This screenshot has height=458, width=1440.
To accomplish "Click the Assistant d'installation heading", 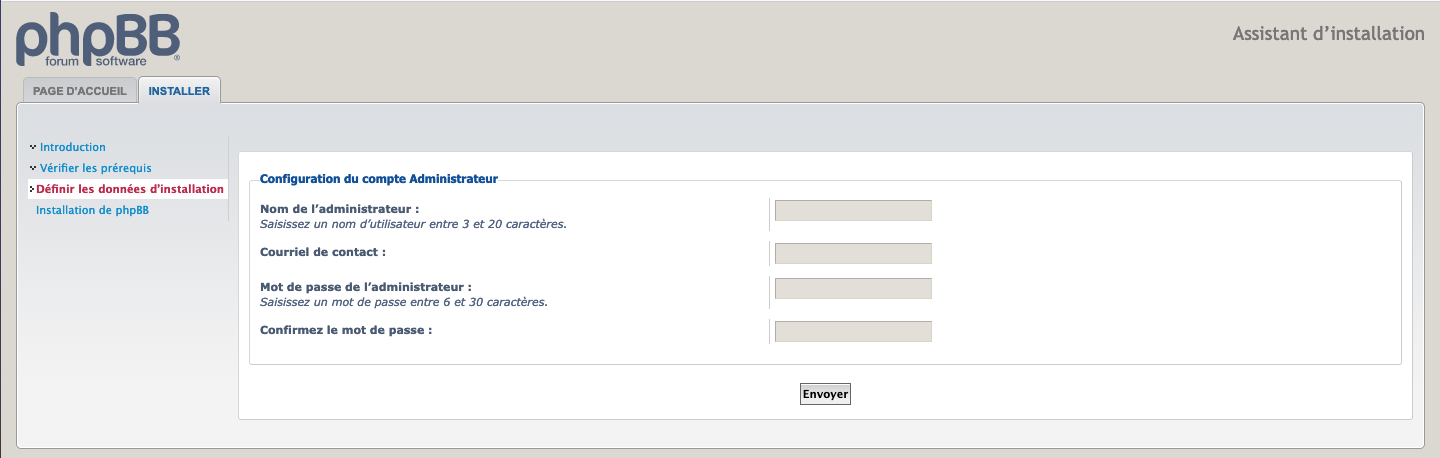I will click(x=1328, y=34).
